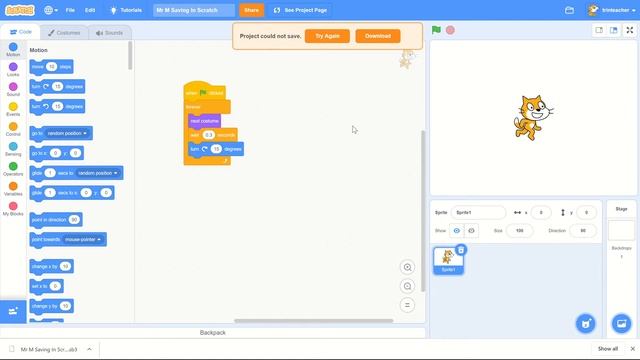Click Try Again to save
The width and height of the screenshot is (640, 360).
[327, 36]
